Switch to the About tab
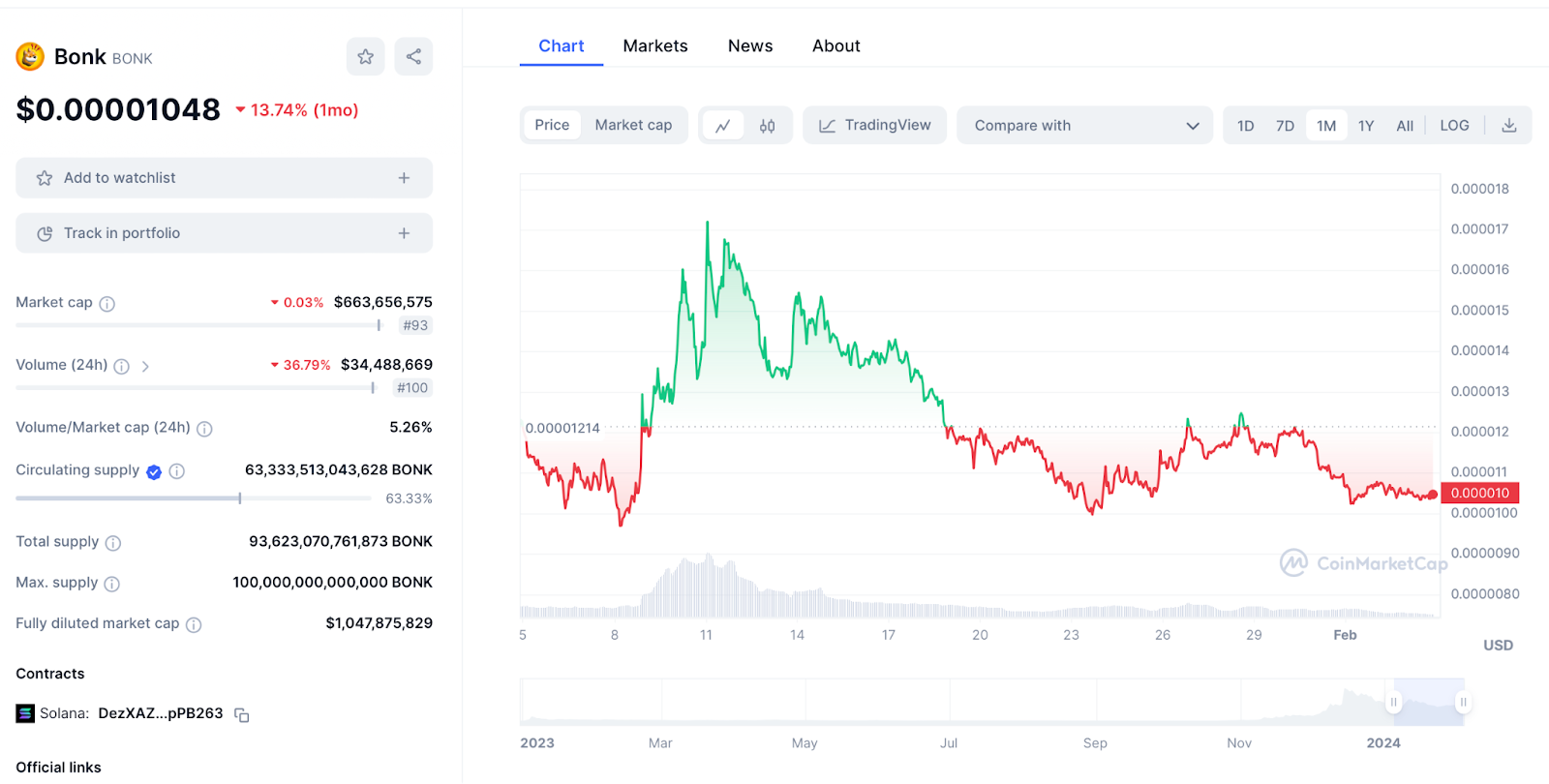 836,46
